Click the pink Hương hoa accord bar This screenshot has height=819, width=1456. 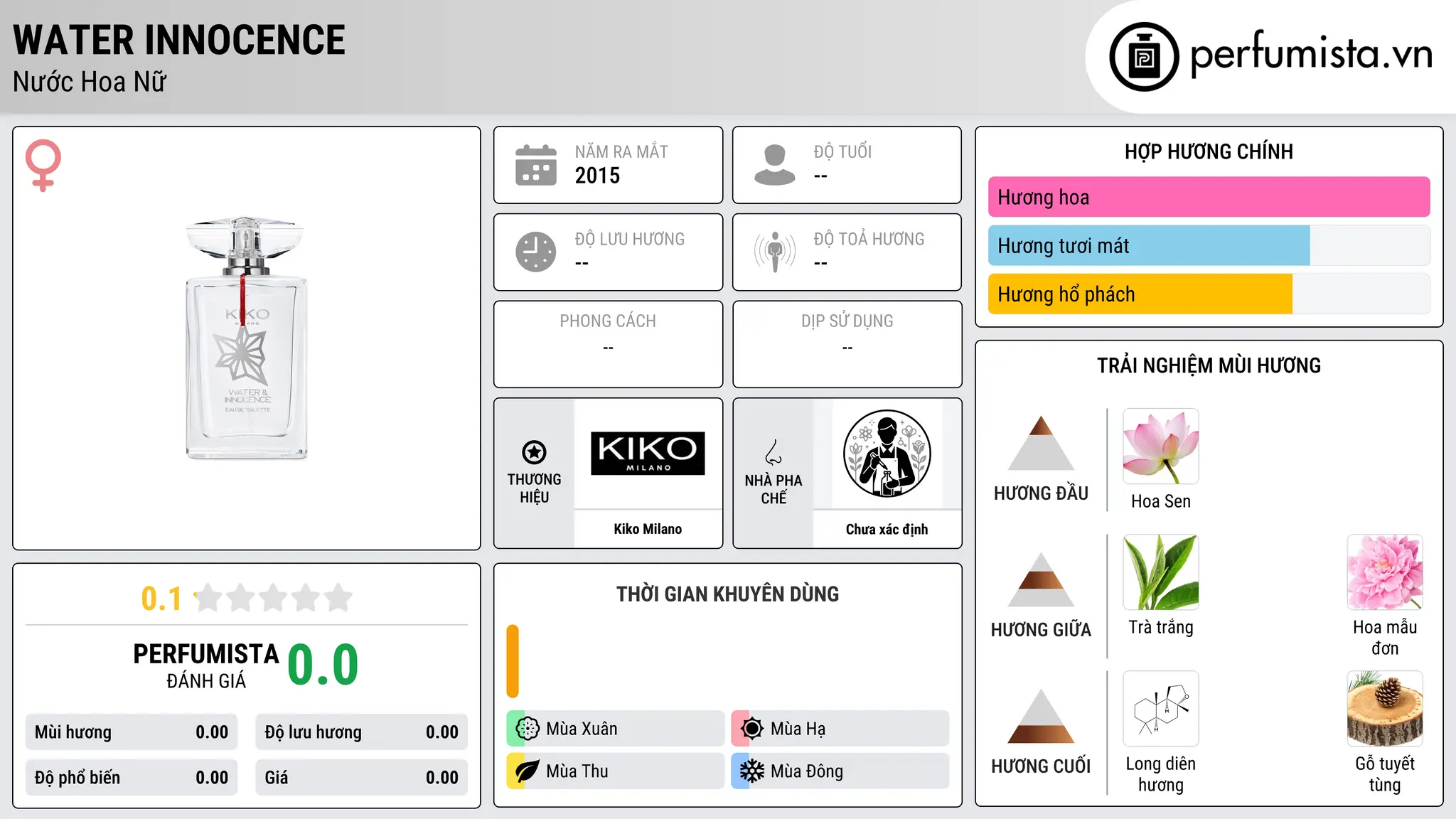click(x=1209, y=197)
